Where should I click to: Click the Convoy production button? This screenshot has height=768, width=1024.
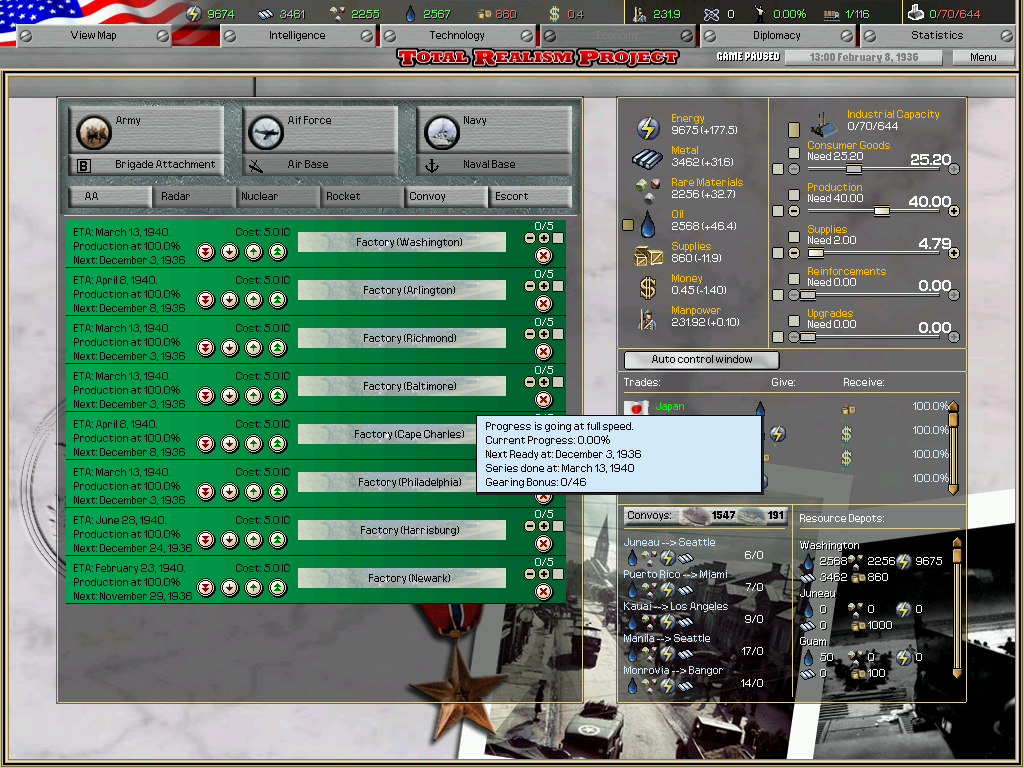click(444, 197)
